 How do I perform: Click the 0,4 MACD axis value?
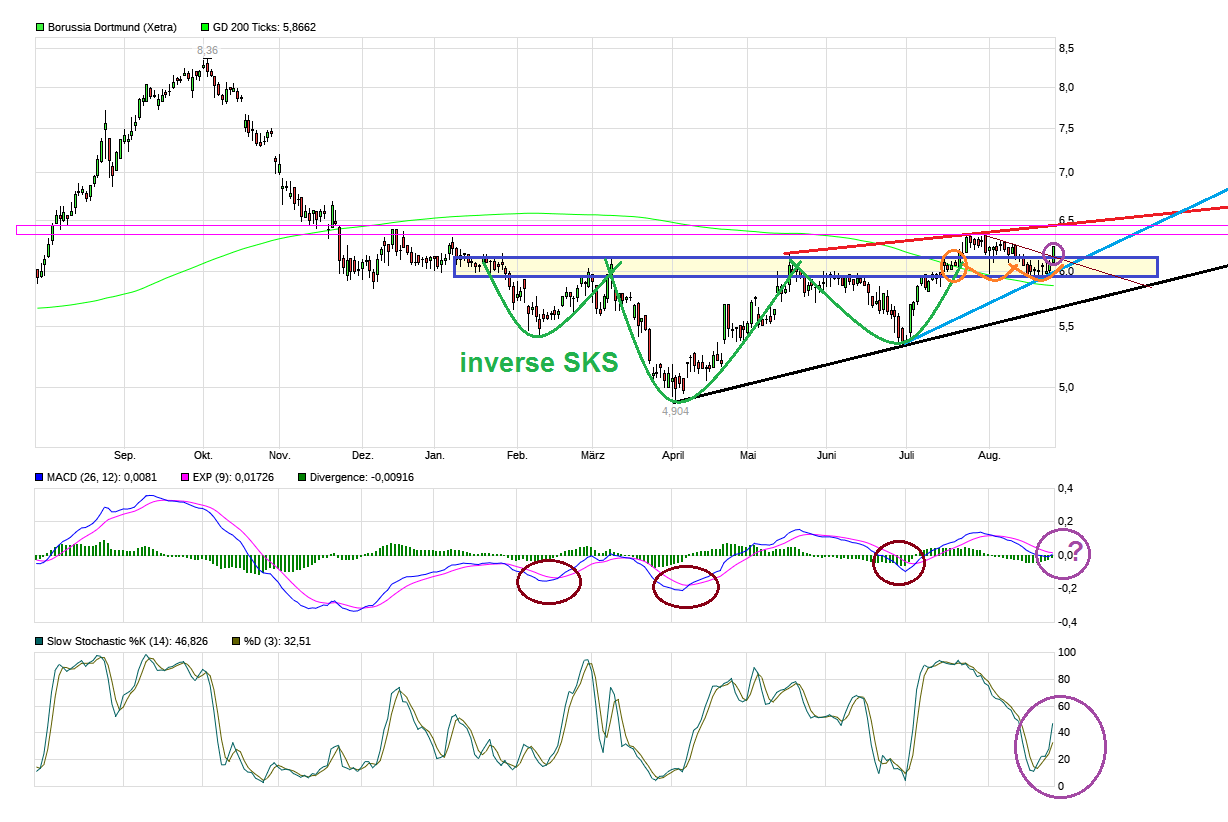[x=1067, y=488]
